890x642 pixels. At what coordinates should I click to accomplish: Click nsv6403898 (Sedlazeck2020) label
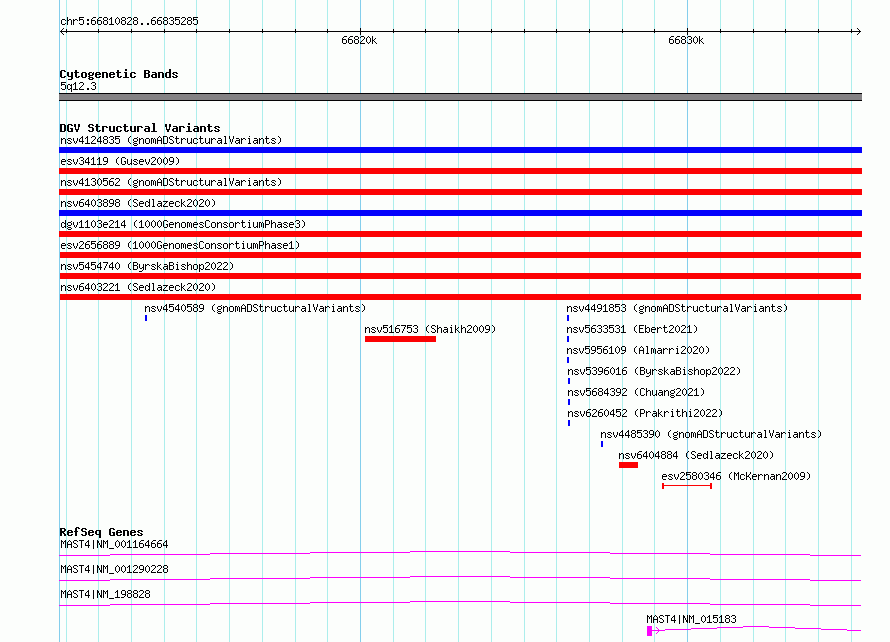pos(138,203)
